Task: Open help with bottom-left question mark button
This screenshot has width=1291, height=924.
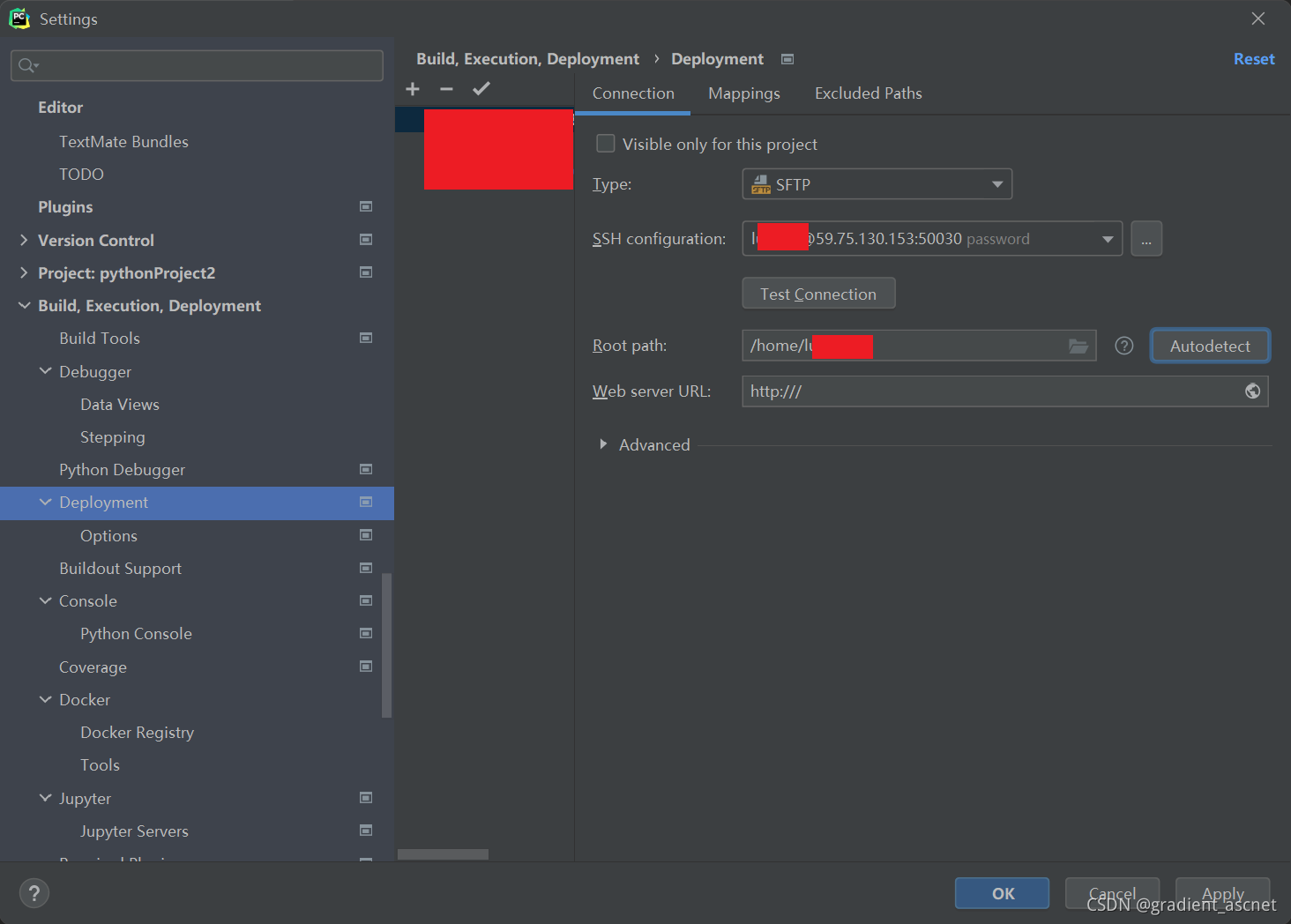Action: (x=34, y=893)
